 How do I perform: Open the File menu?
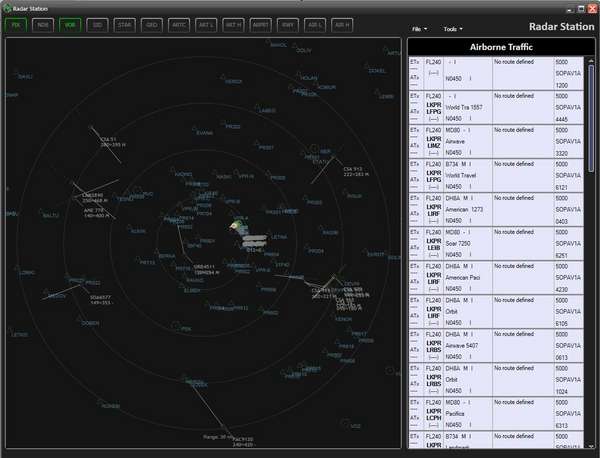[x=419, y=29]
